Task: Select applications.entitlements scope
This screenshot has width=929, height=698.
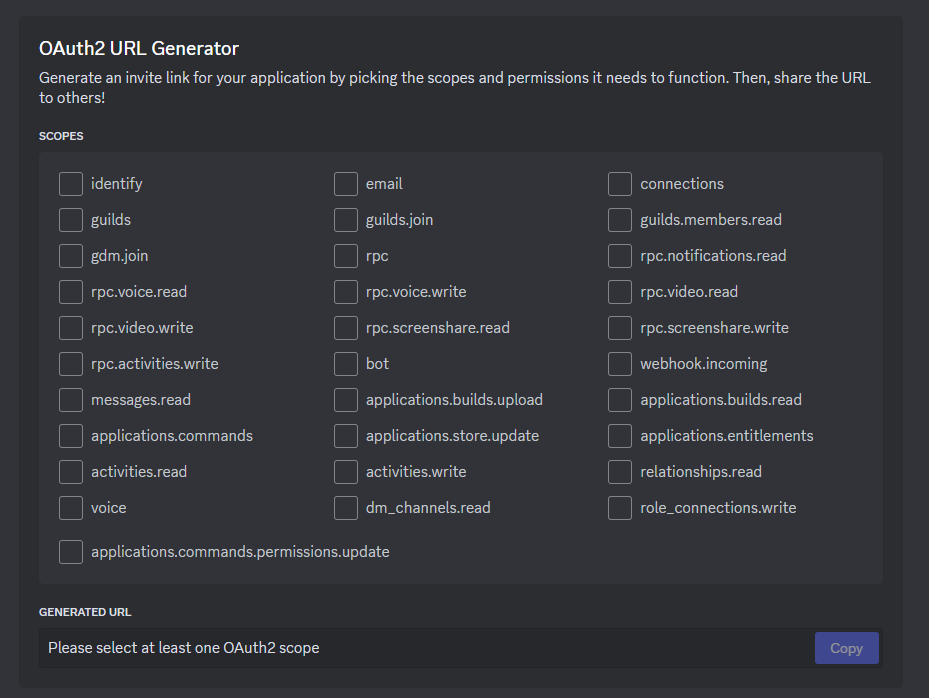Action: point(620,436)
